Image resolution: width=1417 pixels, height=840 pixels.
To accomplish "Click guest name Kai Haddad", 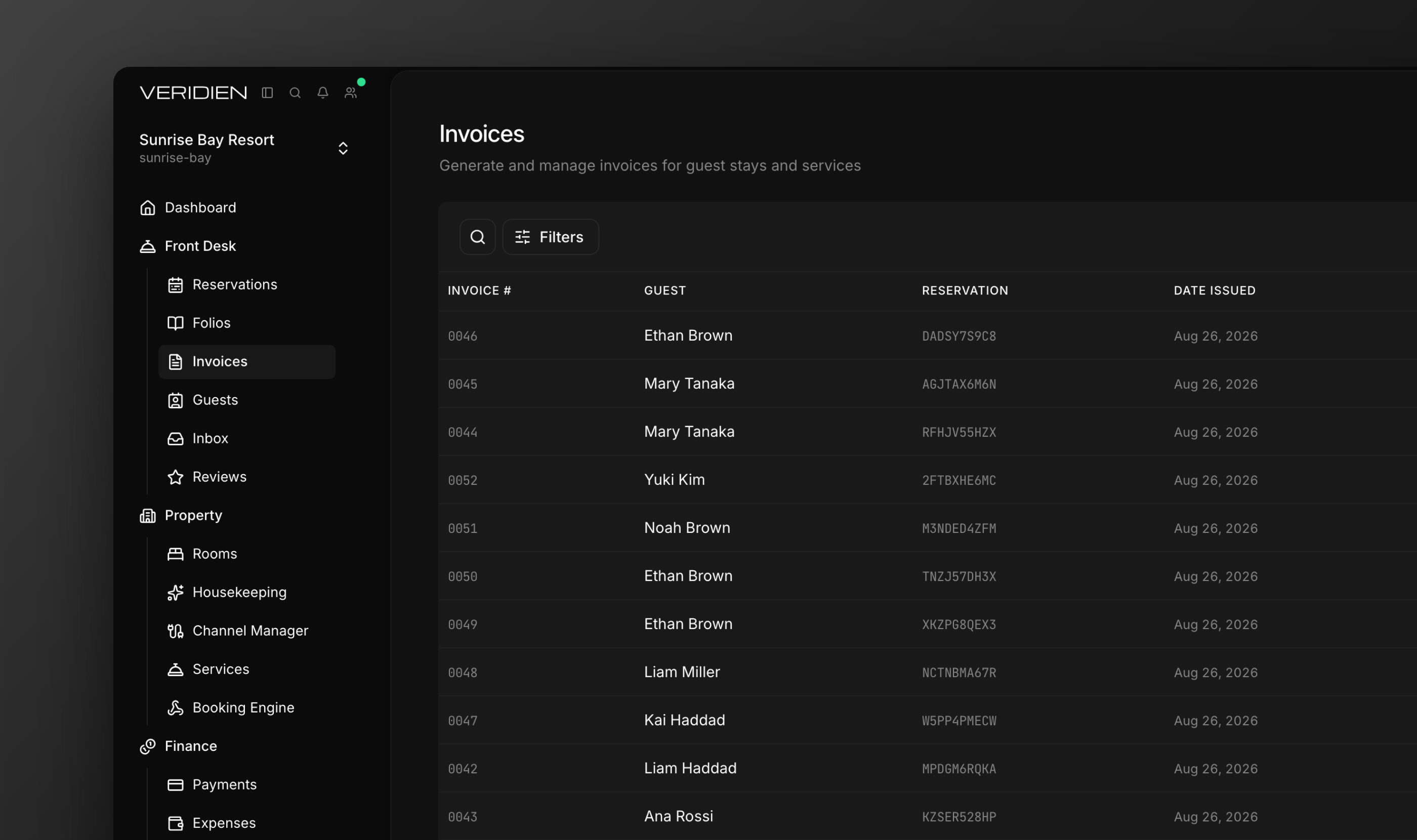I will pyautogui.click(x=685, y=721).
